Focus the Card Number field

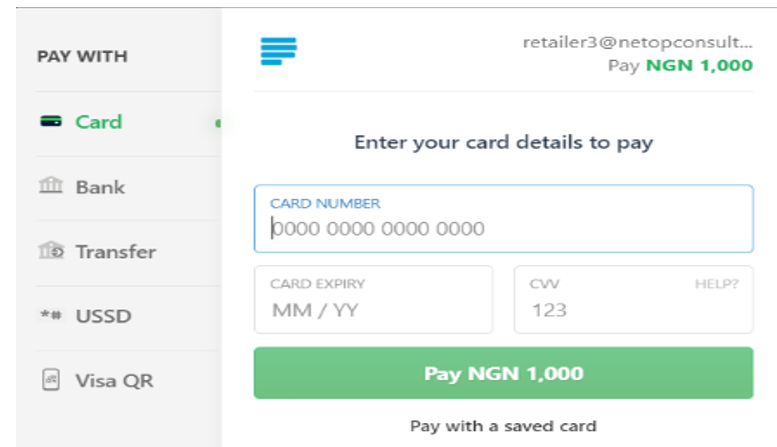coord(503,219)
